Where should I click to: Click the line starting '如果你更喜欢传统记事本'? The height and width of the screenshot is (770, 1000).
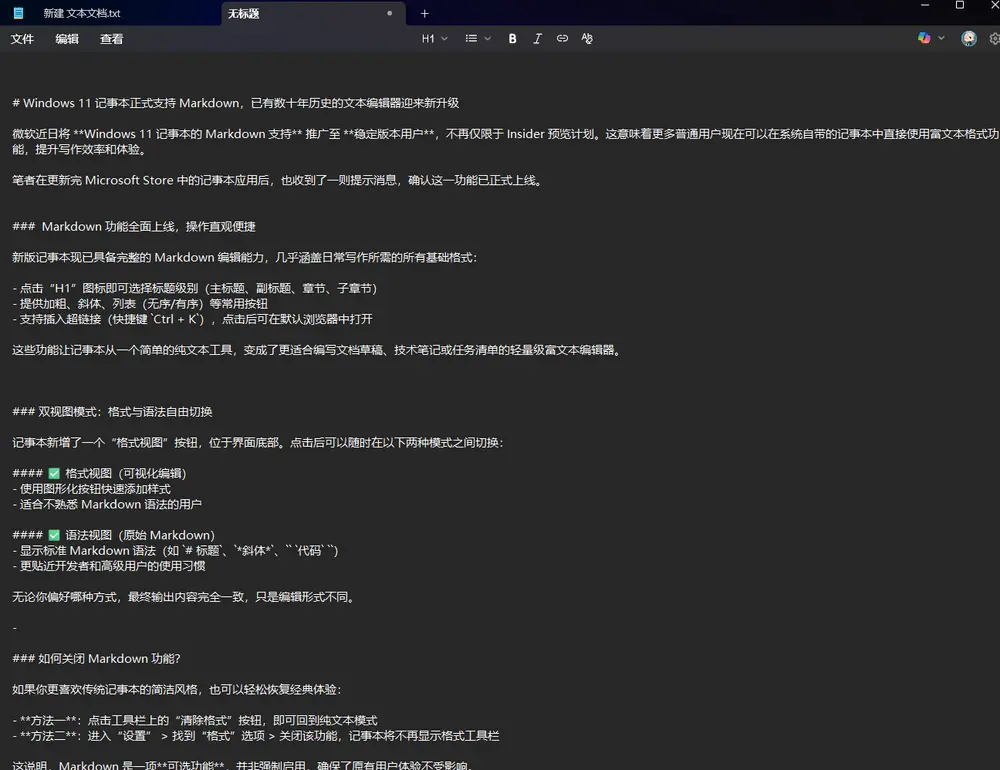(177, 690)
